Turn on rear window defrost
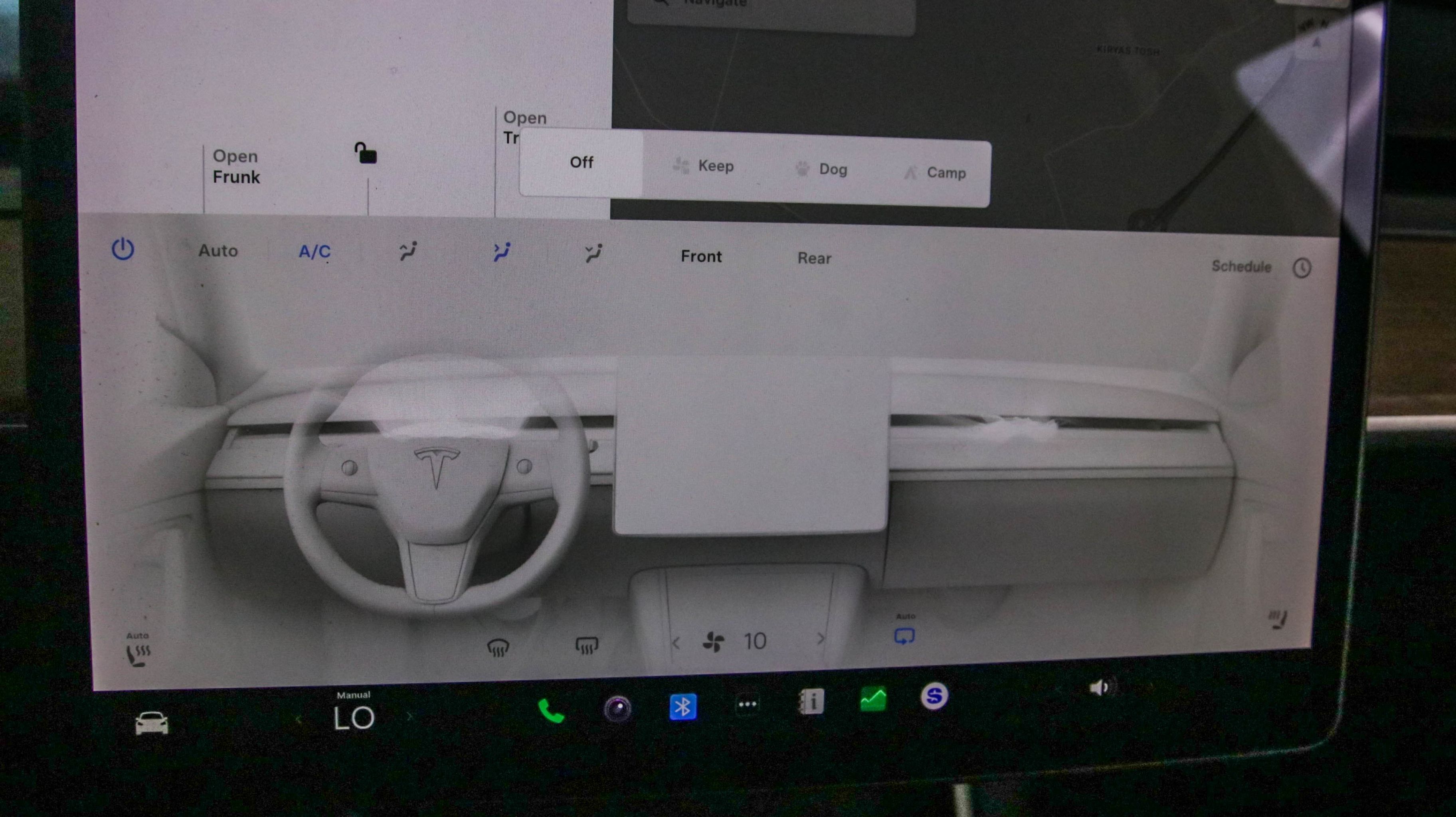 point(587,645)
